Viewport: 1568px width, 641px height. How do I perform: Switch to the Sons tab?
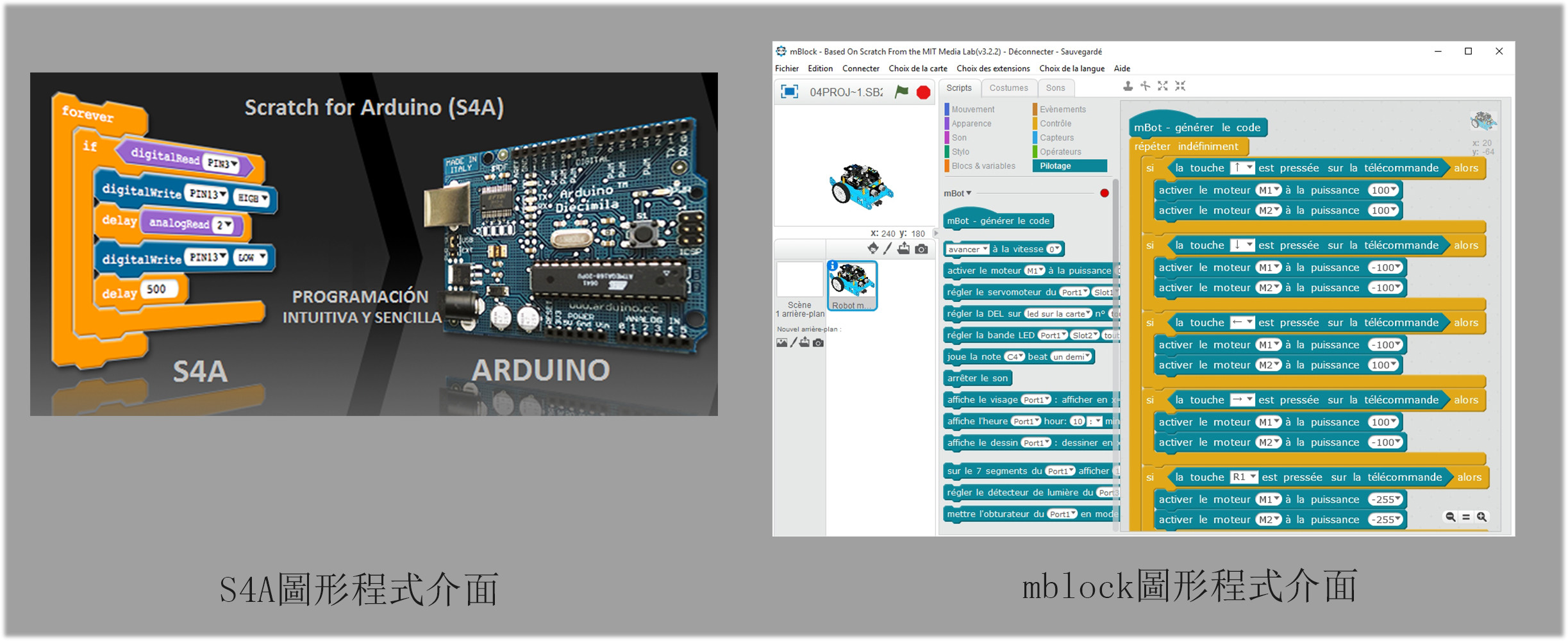click(1055, 88)
